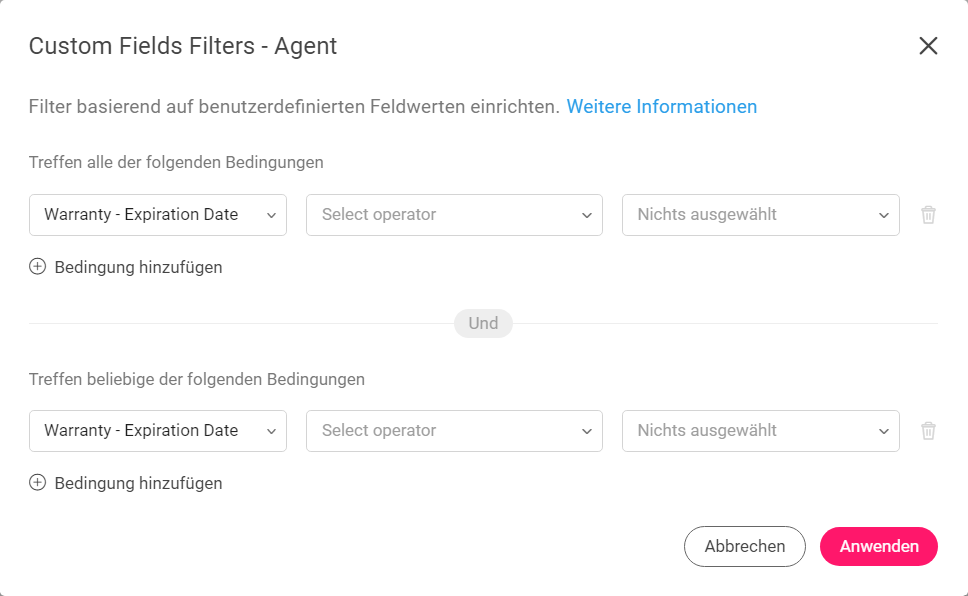Image resolution: width=968 pixels, height=596 pixels.
Task: Open Warranty - Expiration Date field dropdown under 'Treffen alle'
Action: [158, 215]
